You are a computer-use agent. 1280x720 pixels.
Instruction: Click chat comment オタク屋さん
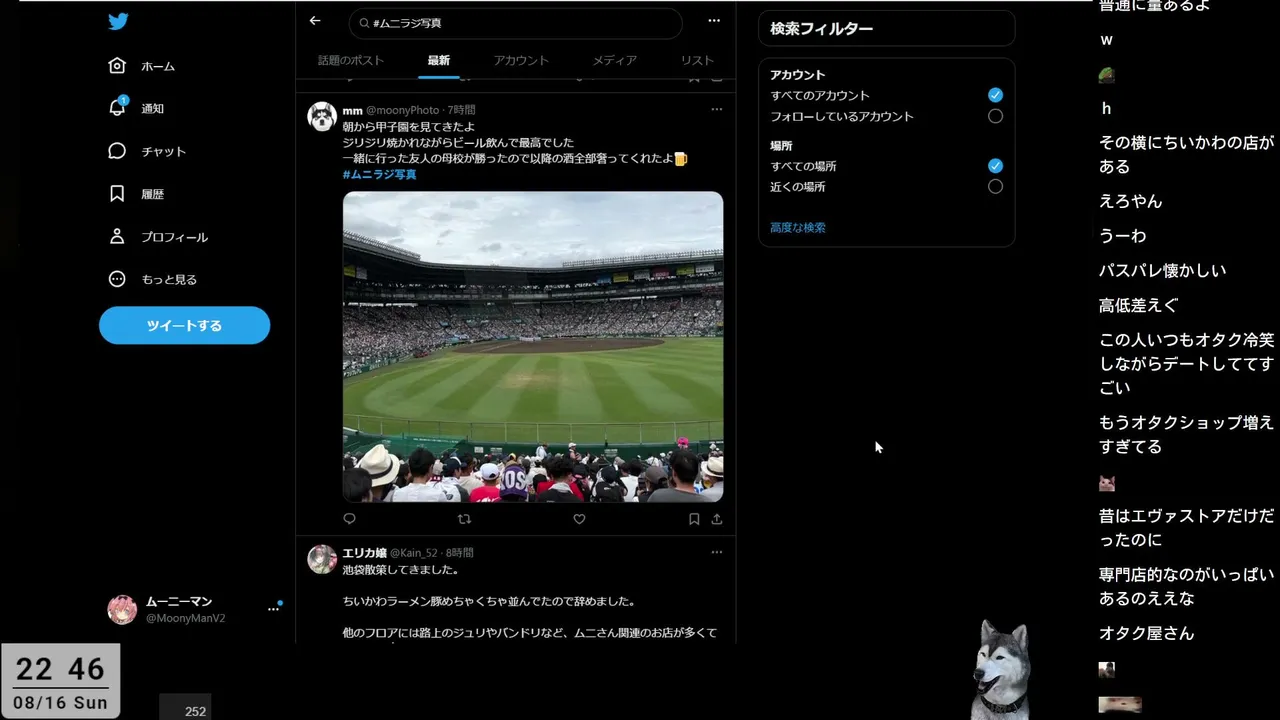[1146, 633]
